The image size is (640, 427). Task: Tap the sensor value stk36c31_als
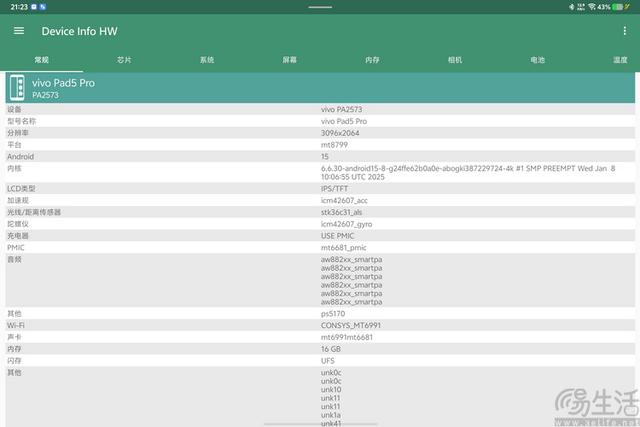click(x=341, y=212)
